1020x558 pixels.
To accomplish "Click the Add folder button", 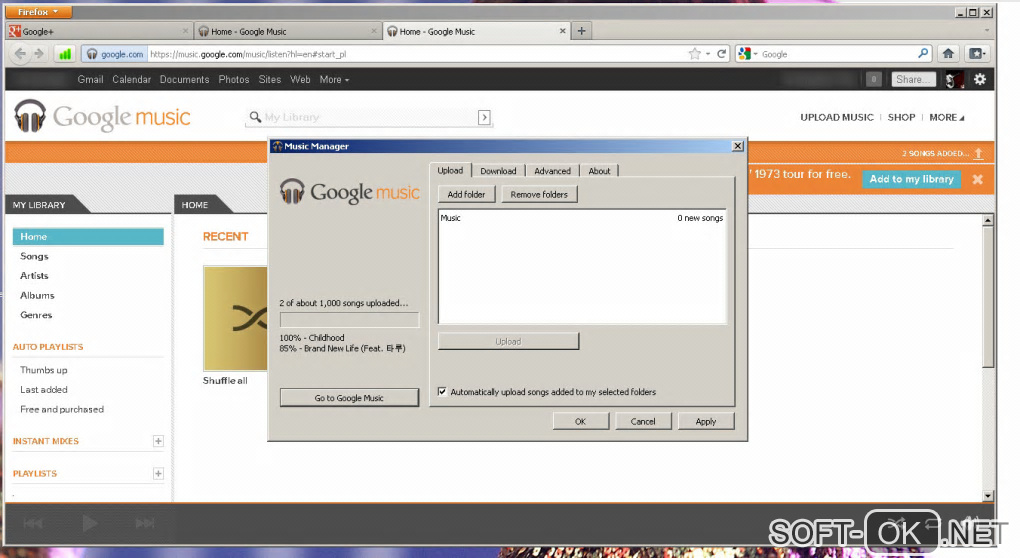I will point(466,194).
